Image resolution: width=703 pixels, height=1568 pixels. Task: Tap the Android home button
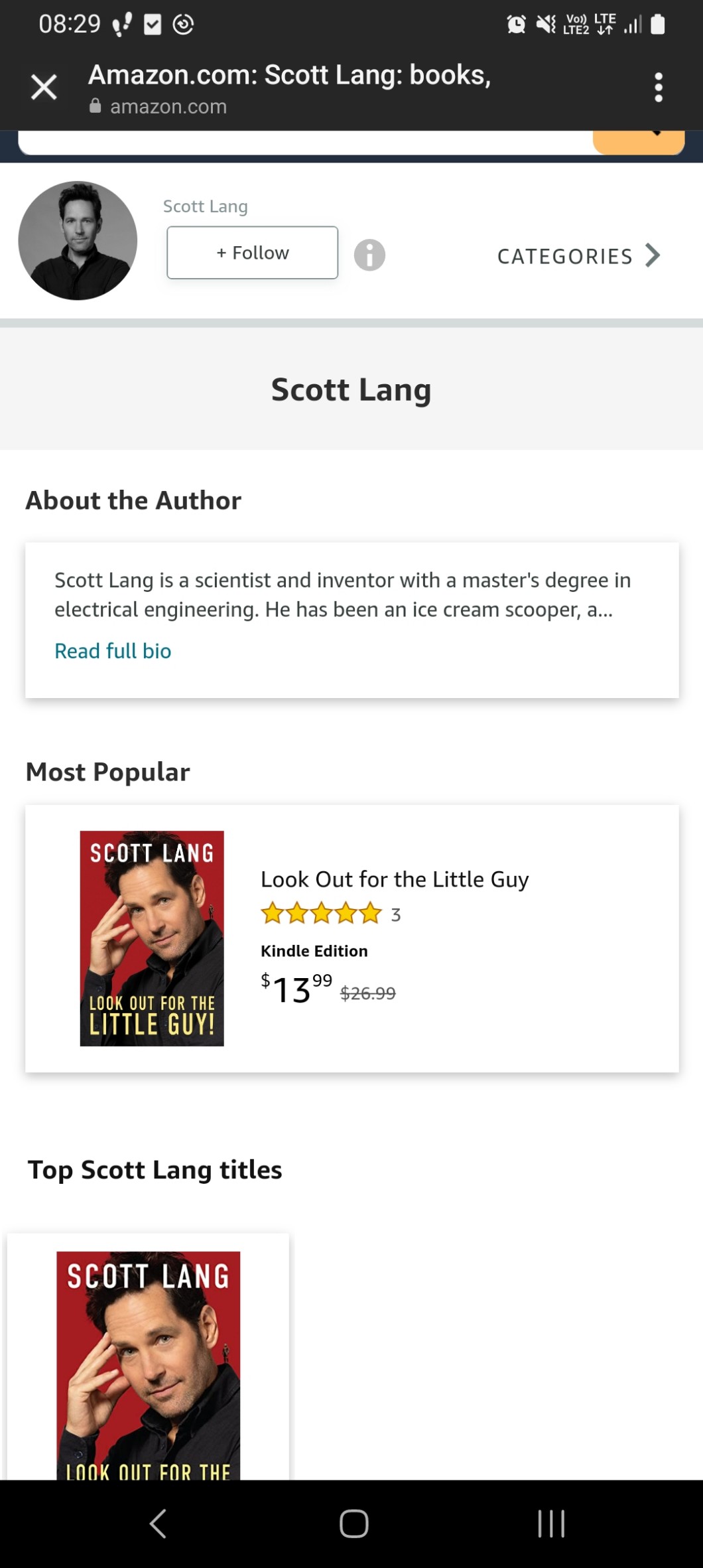pos(353,1523)
